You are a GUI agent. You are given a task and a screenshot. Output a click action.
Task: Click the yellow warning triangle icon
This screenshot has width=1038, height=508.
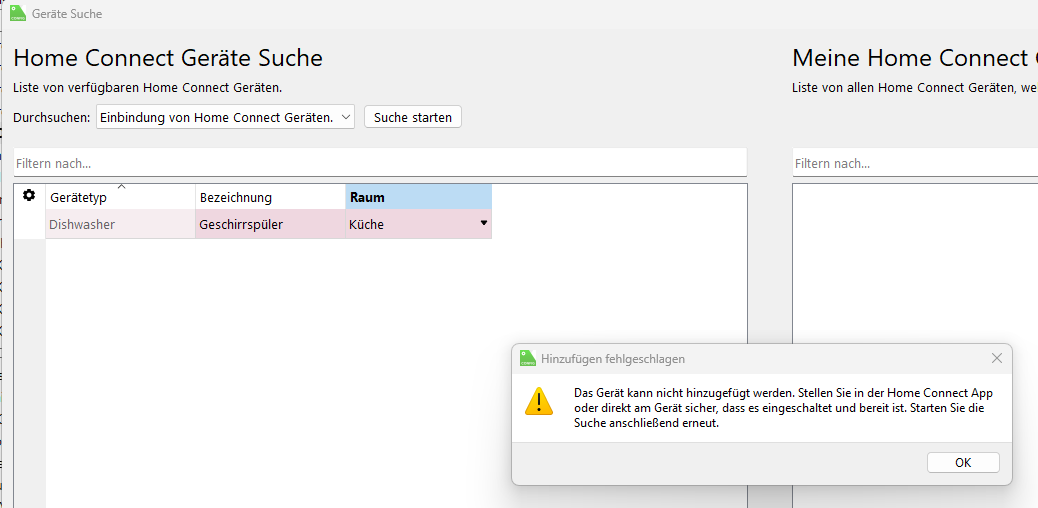(539, 402)
